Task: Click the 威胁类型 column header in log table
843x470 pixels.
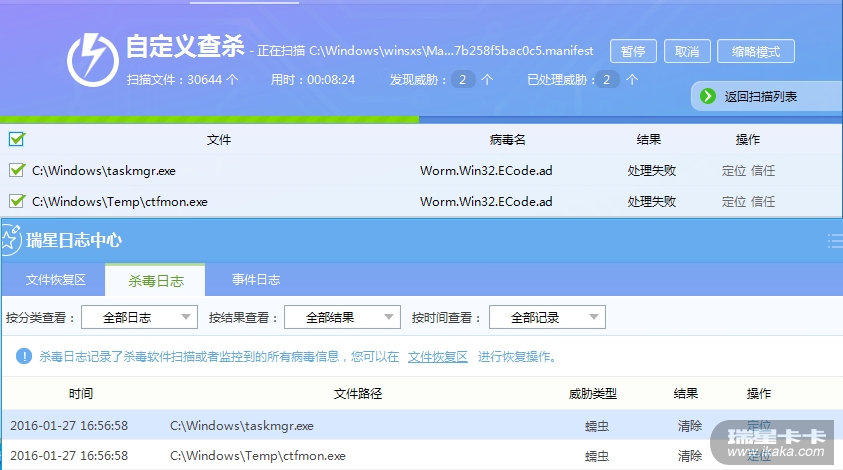Action: (x=592, y=394)
